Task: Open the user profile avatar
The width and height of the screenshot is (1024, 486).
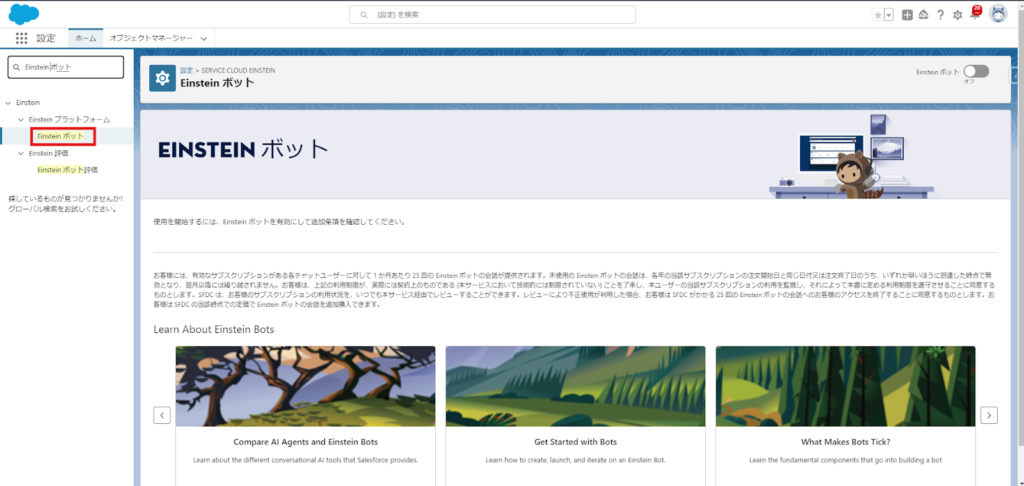Action: tap(997, 14)
